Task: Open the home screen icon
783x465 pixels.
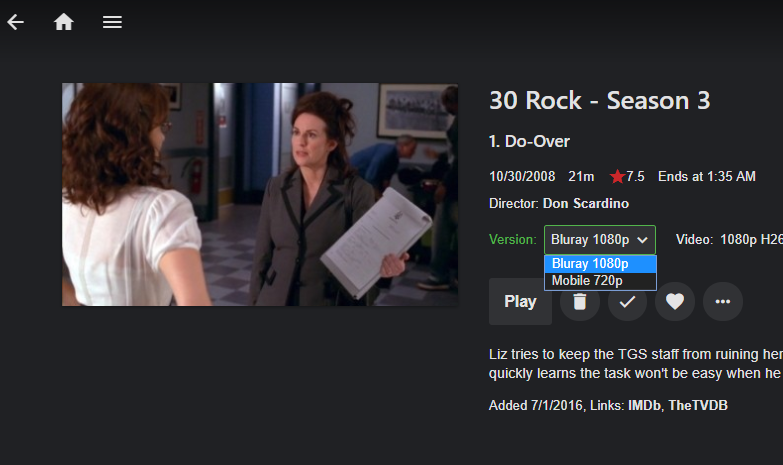Action: (63, 22)
